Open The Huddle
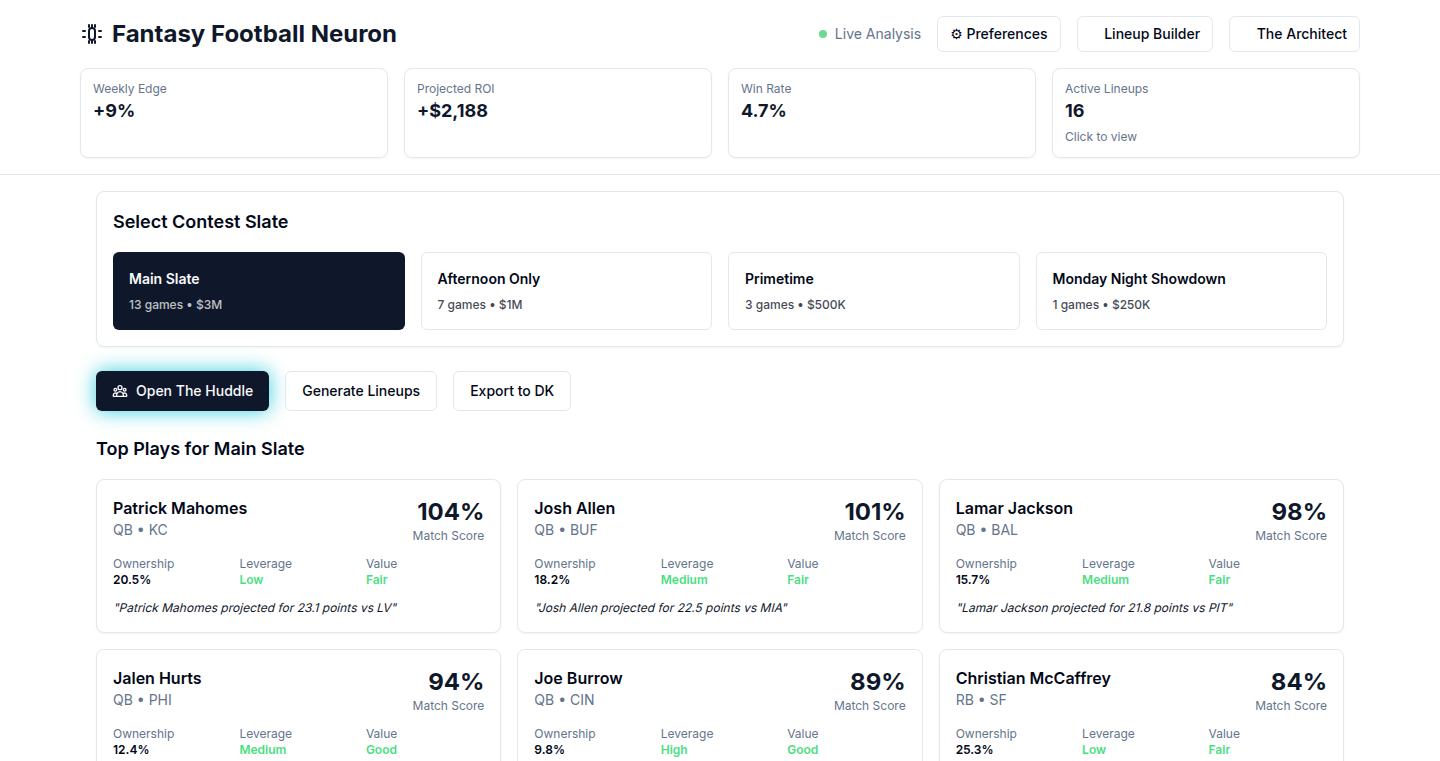Viewport: 1440px width, 761px height. pyautogui.click(x=182, y=391)
